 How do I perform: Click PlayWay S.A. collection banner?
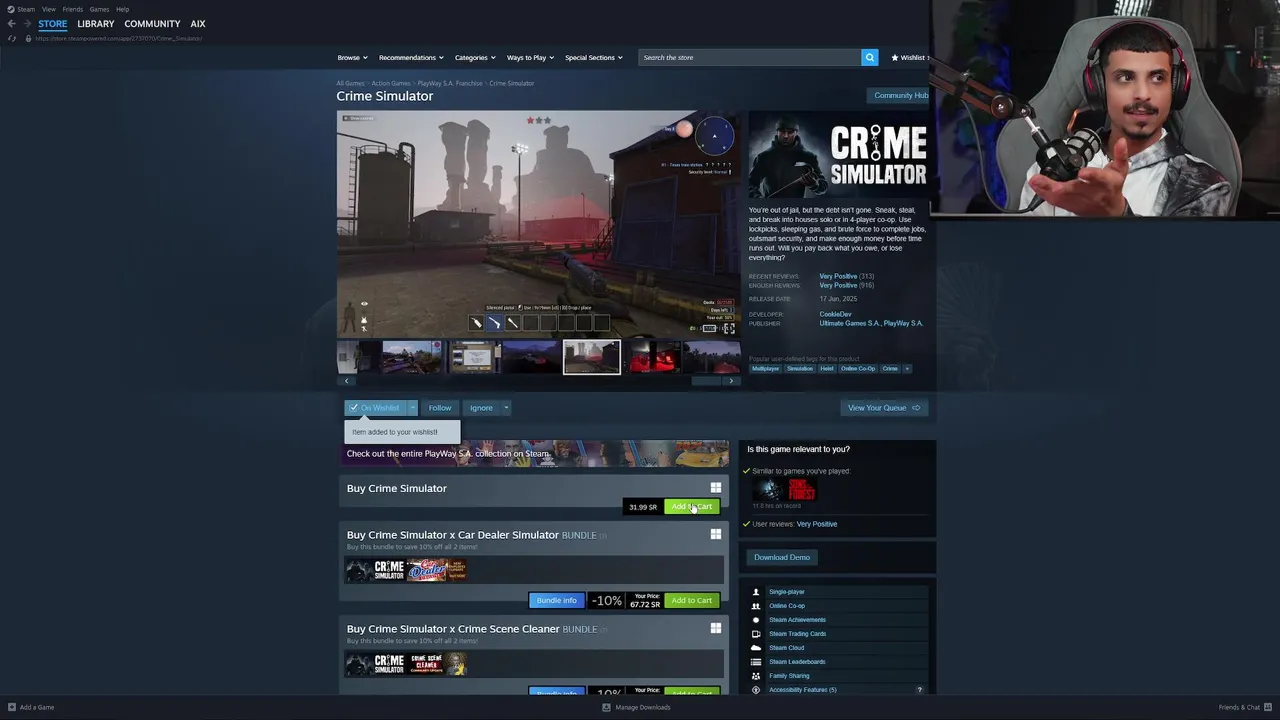(x=537, y=453)
